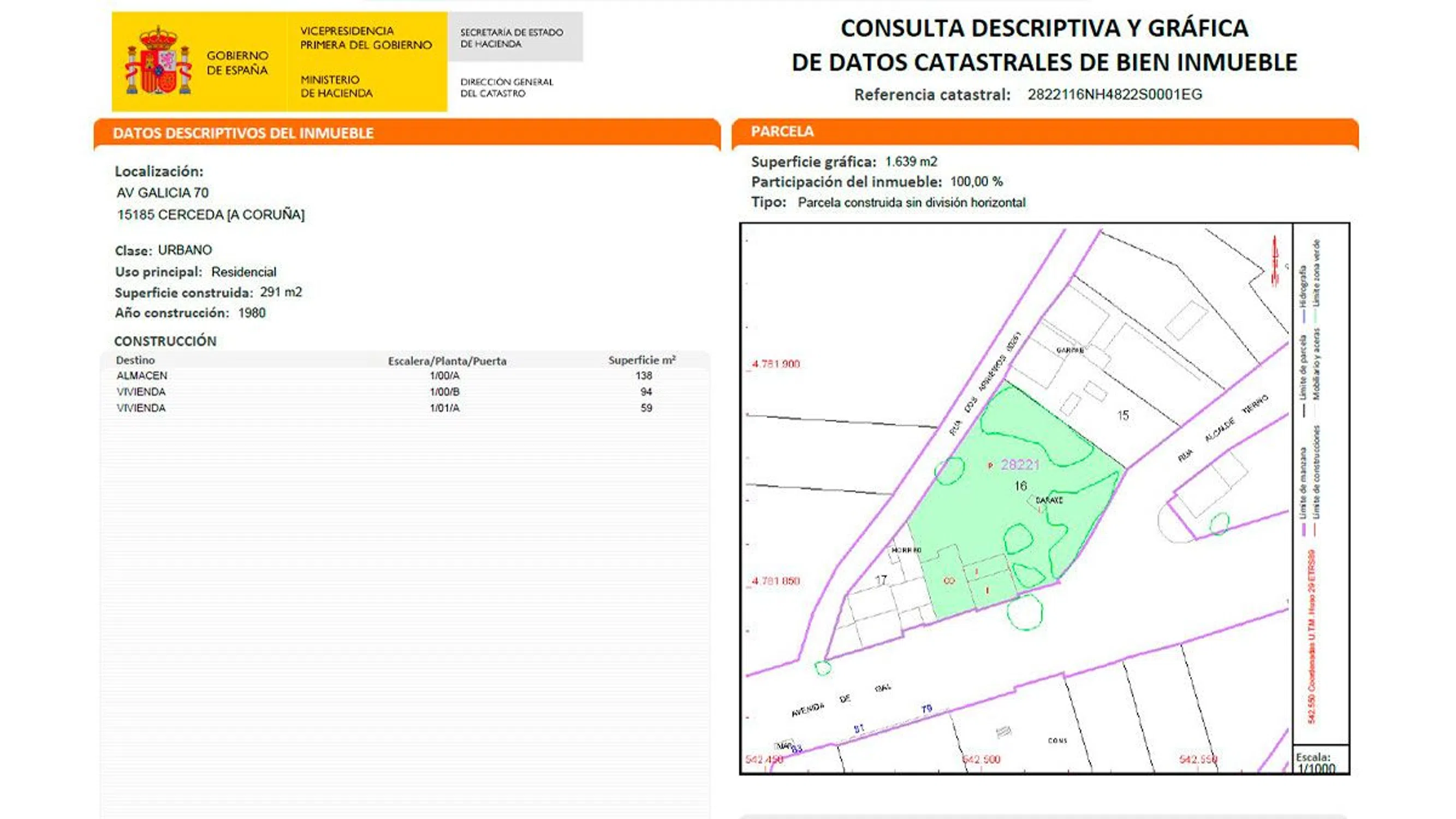Click the 'Dirección General del Catastro' logo text
The height and width of the screenshot is (819, 1456).
click(507, 87)
